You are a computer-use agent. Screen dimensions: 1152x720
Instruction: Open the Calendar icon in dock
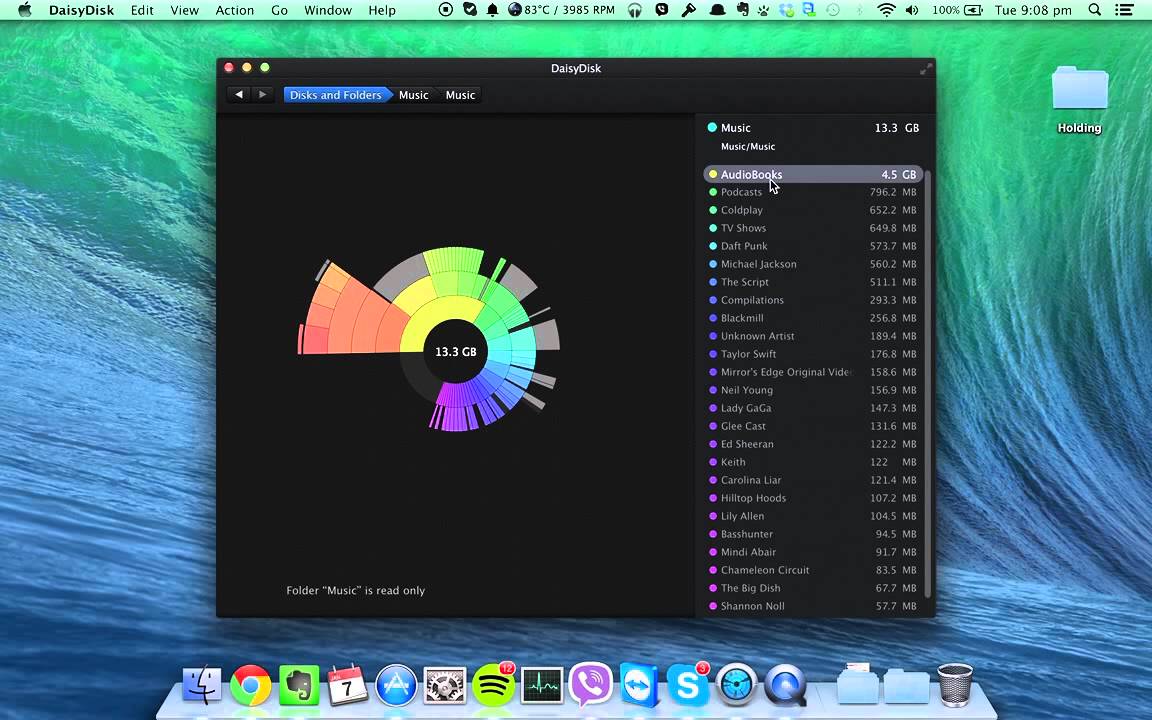(348, 685)
